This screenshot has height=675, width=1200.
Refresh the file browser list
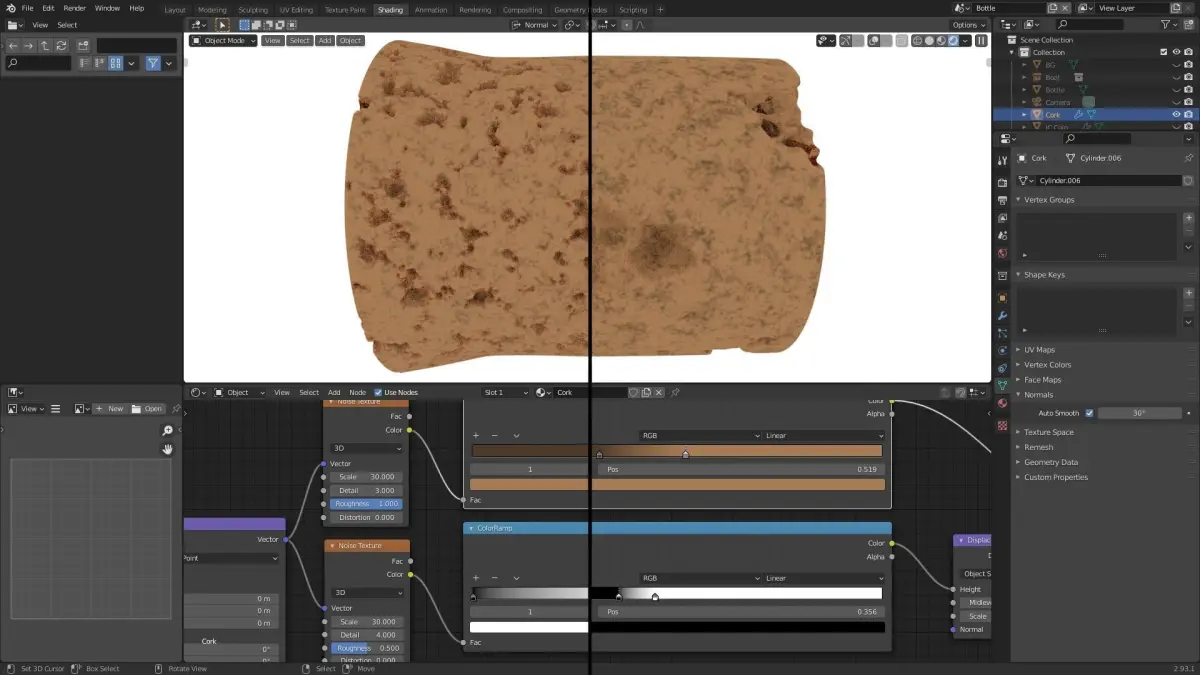[61, 46]
